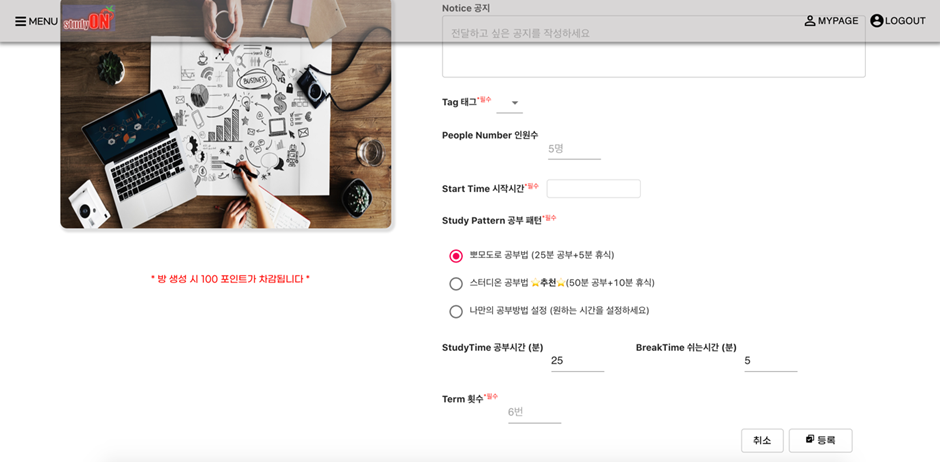Open the People Number 5명 selector

click(x=574, y=149)
